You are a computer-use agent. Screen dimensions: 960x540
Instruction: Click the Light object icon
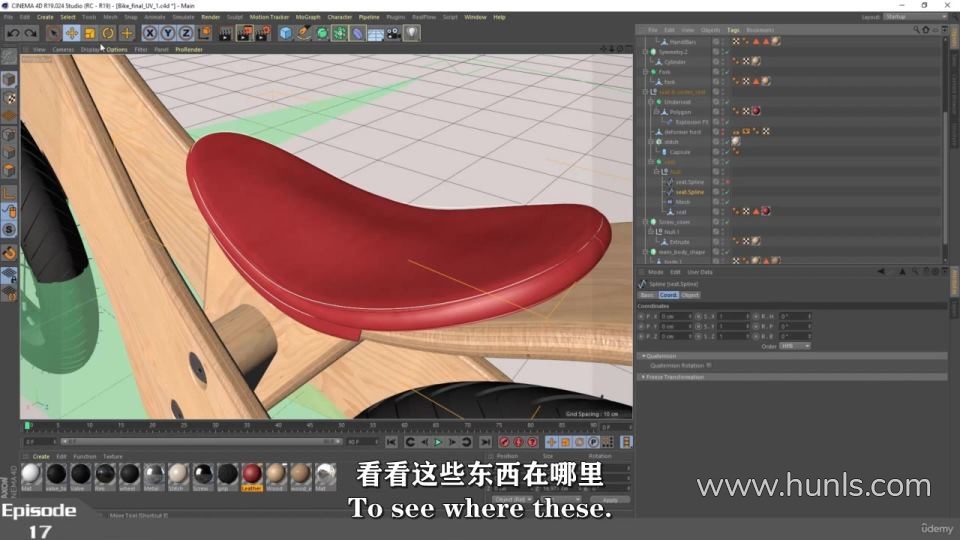pyautogui.click(x=411, y=33)
